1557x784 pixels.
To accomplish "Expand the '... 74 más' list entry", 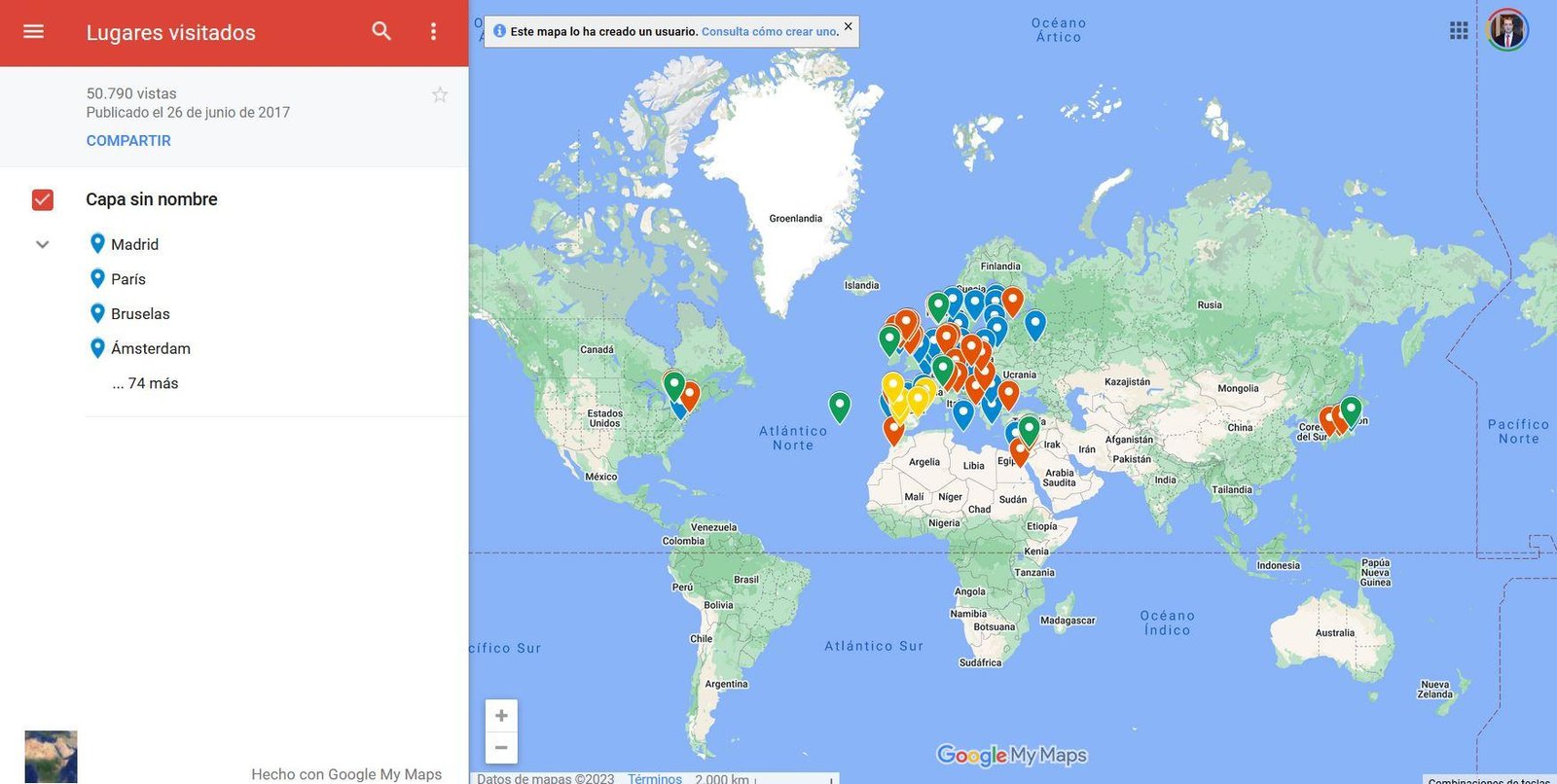I will 145,383.
